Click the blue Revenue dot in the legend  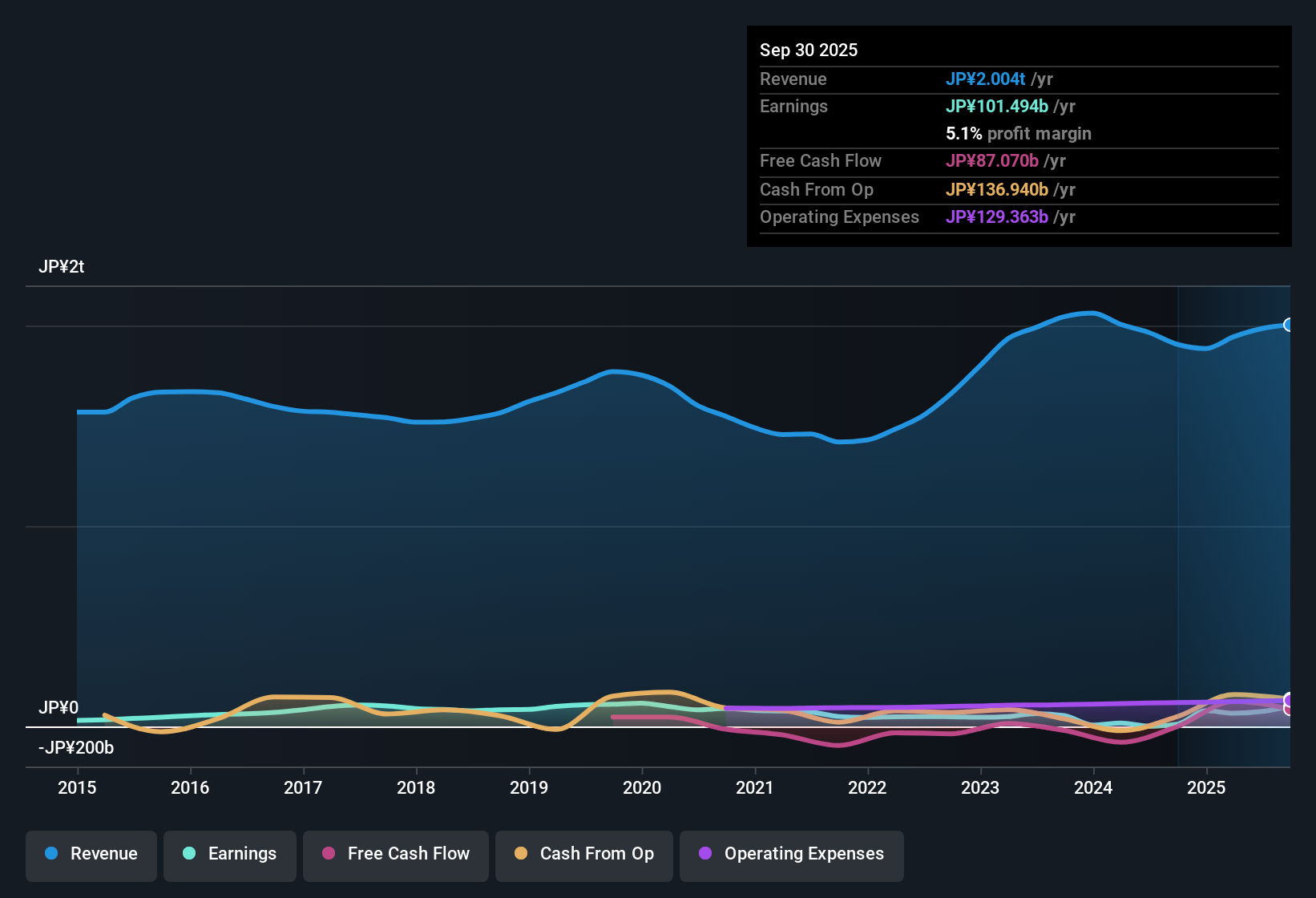tap(51, 854)
